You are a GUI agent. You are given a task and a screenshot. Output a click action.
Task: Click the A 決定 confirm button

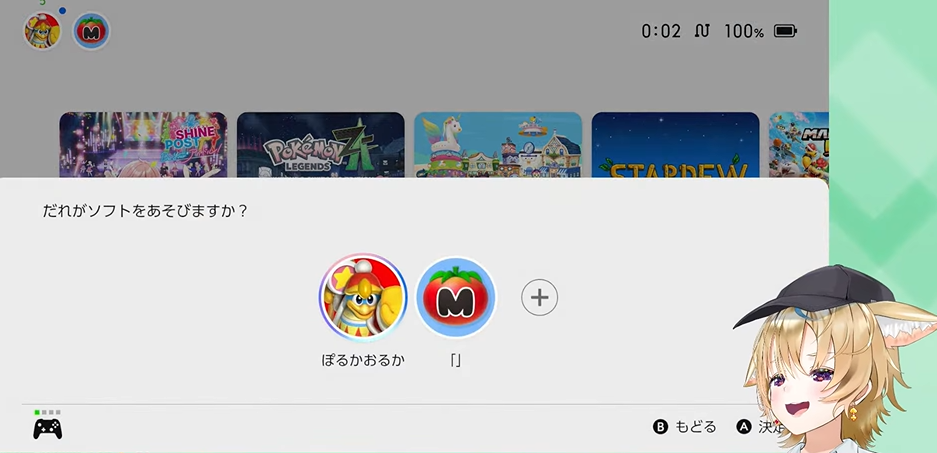(x=760, y=427)
